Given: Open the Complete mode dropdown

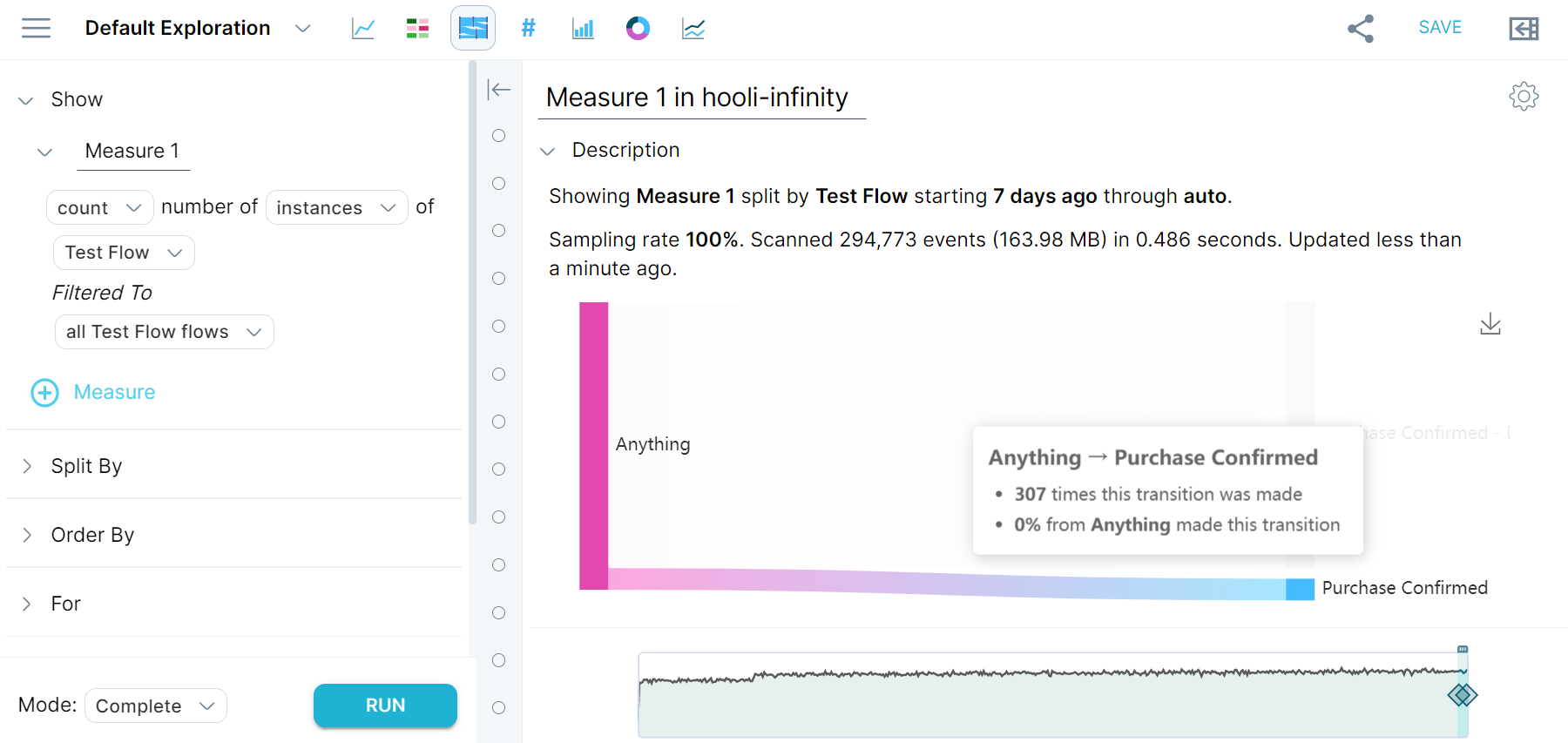Looking at the screenshot, I should pyautogui.click(x=155, y=706).
